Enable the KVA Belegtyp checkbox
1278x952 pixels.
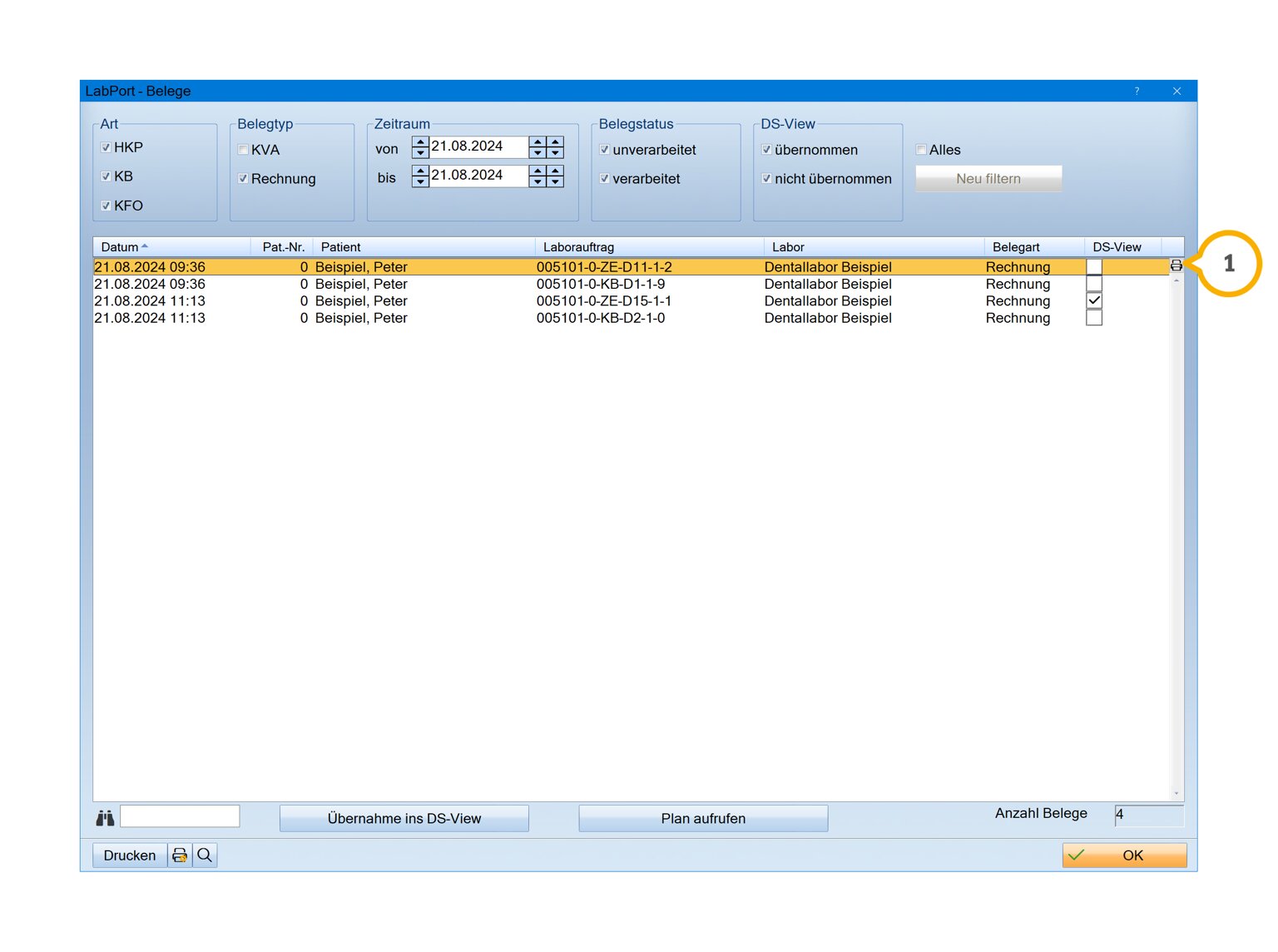click(243, 150)
